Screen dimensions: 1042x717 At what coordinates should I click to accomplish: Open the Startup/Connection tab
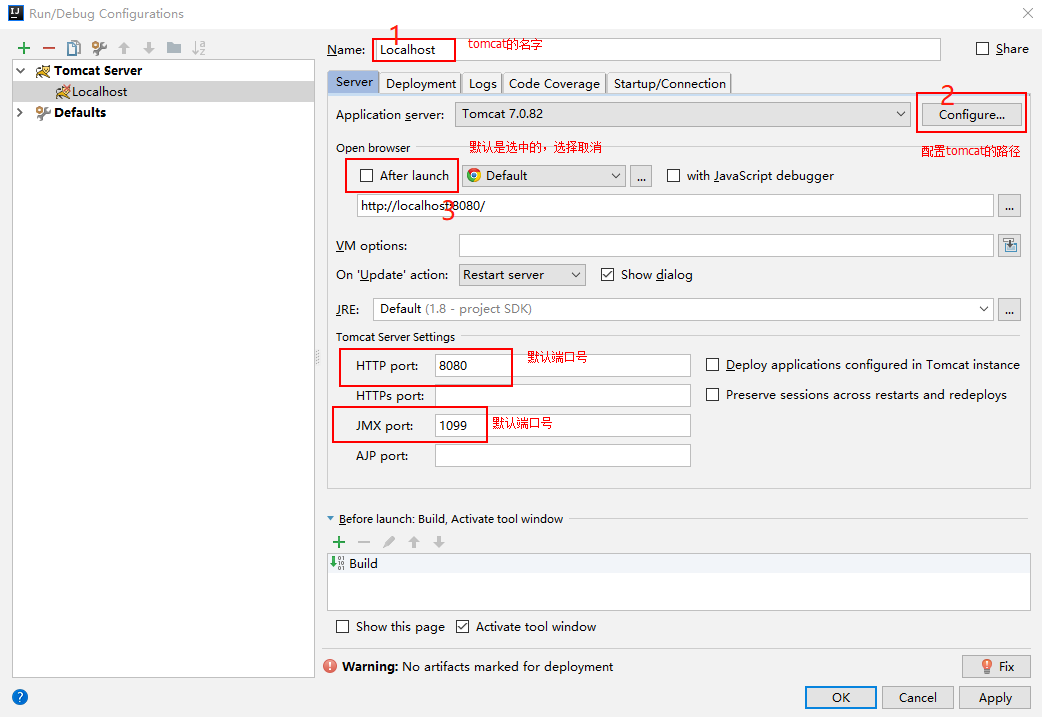click(669, 84)
